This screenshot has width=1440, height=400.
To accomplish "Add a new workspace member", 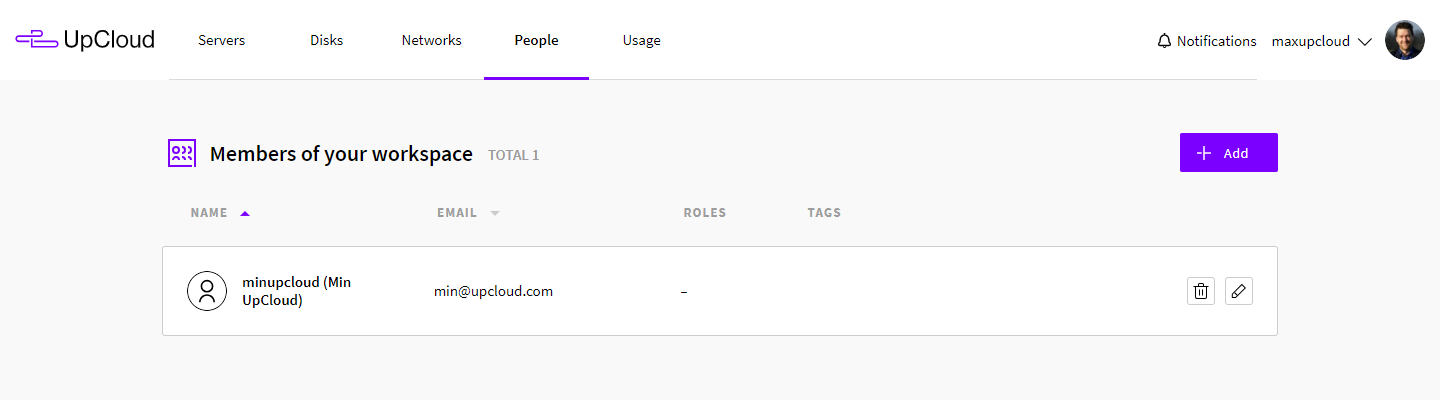I will [1228, 153].
